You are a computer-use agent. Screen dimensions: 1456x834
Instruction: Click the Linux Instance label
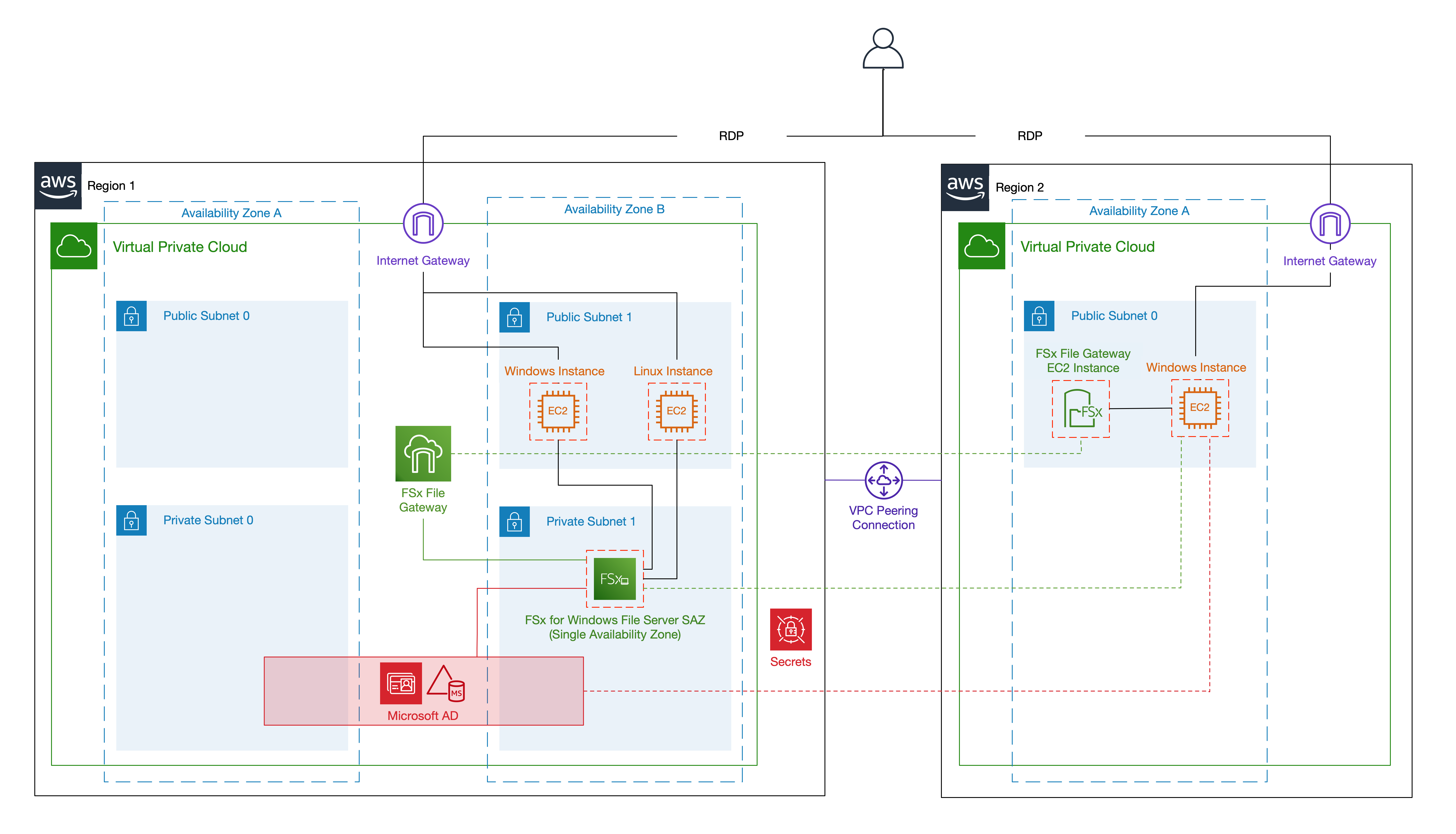click(673, 371)
